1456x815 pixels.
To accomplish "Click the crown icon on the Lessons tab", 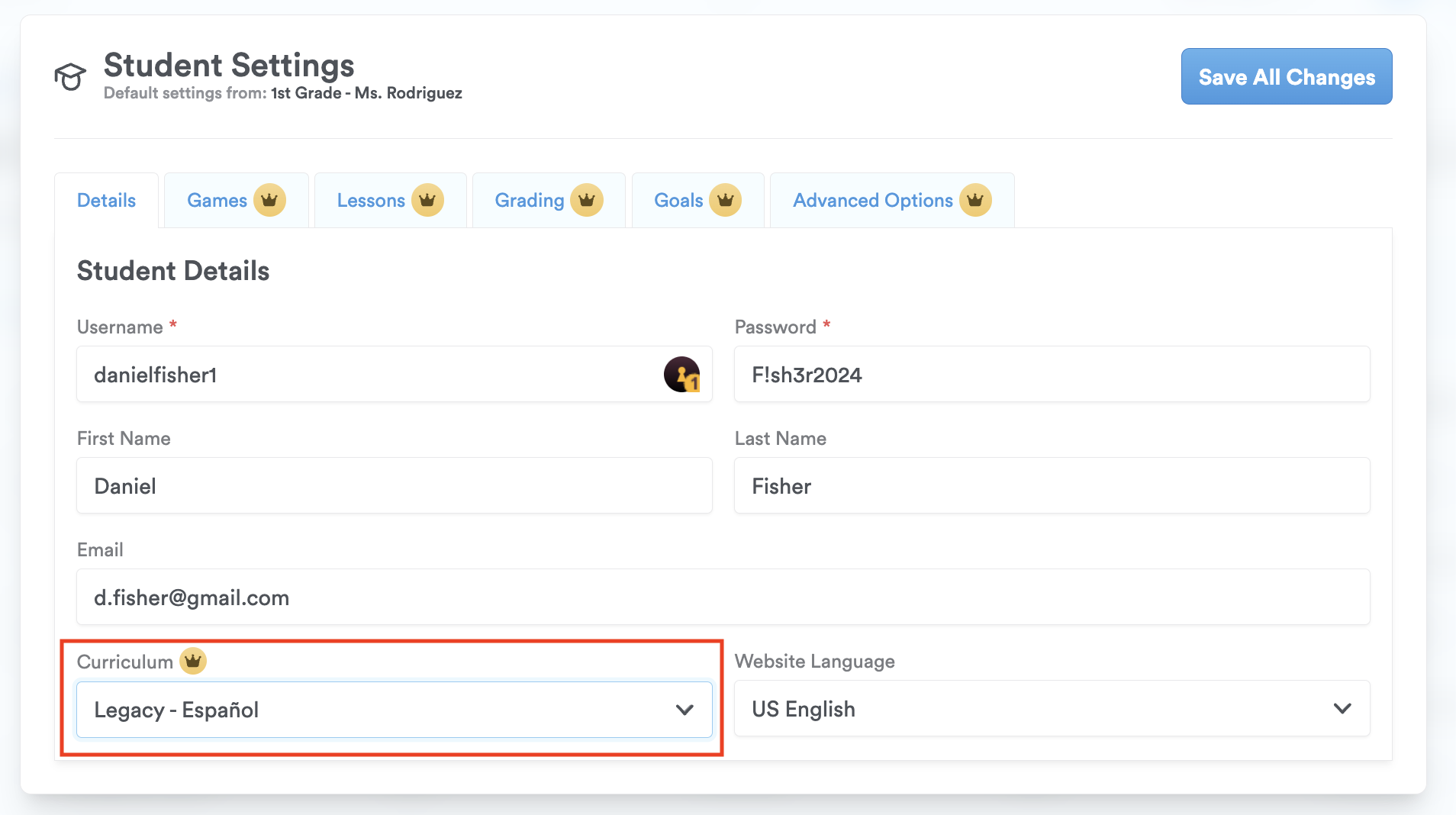I will pos(427,201).
